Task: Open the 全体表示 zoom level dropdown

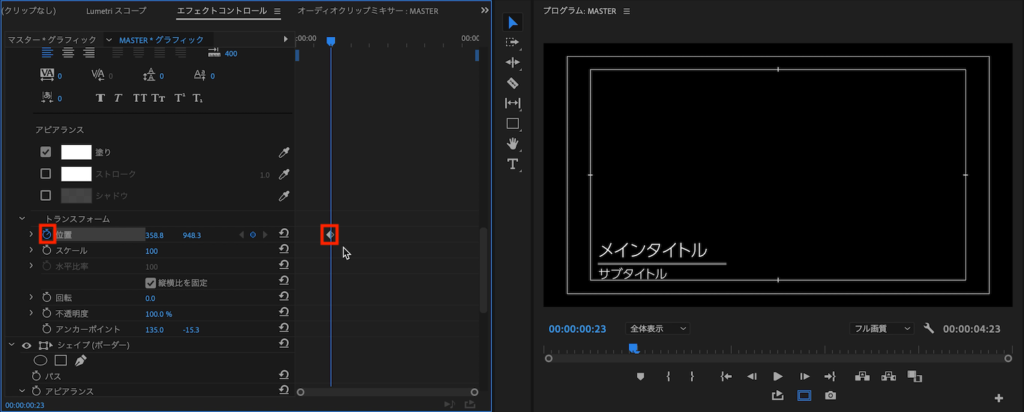Action: (x=657, y=328)
